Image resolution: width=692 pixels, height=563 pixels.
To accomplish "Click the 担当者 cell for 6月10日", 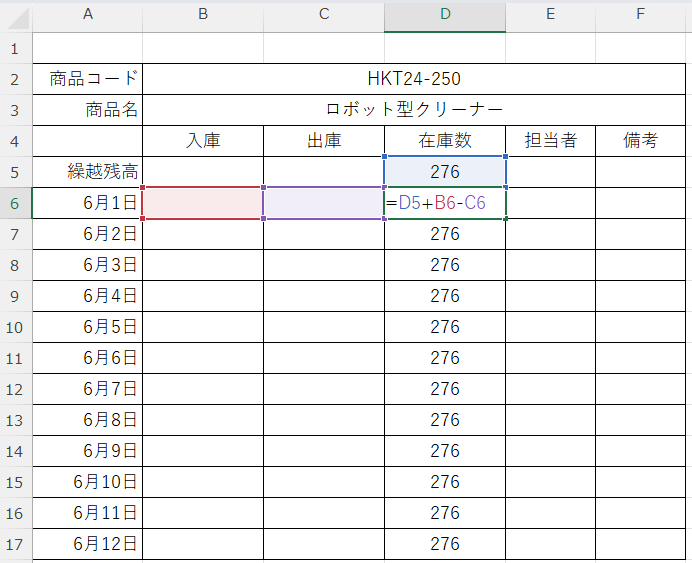I will coord(550,482).
